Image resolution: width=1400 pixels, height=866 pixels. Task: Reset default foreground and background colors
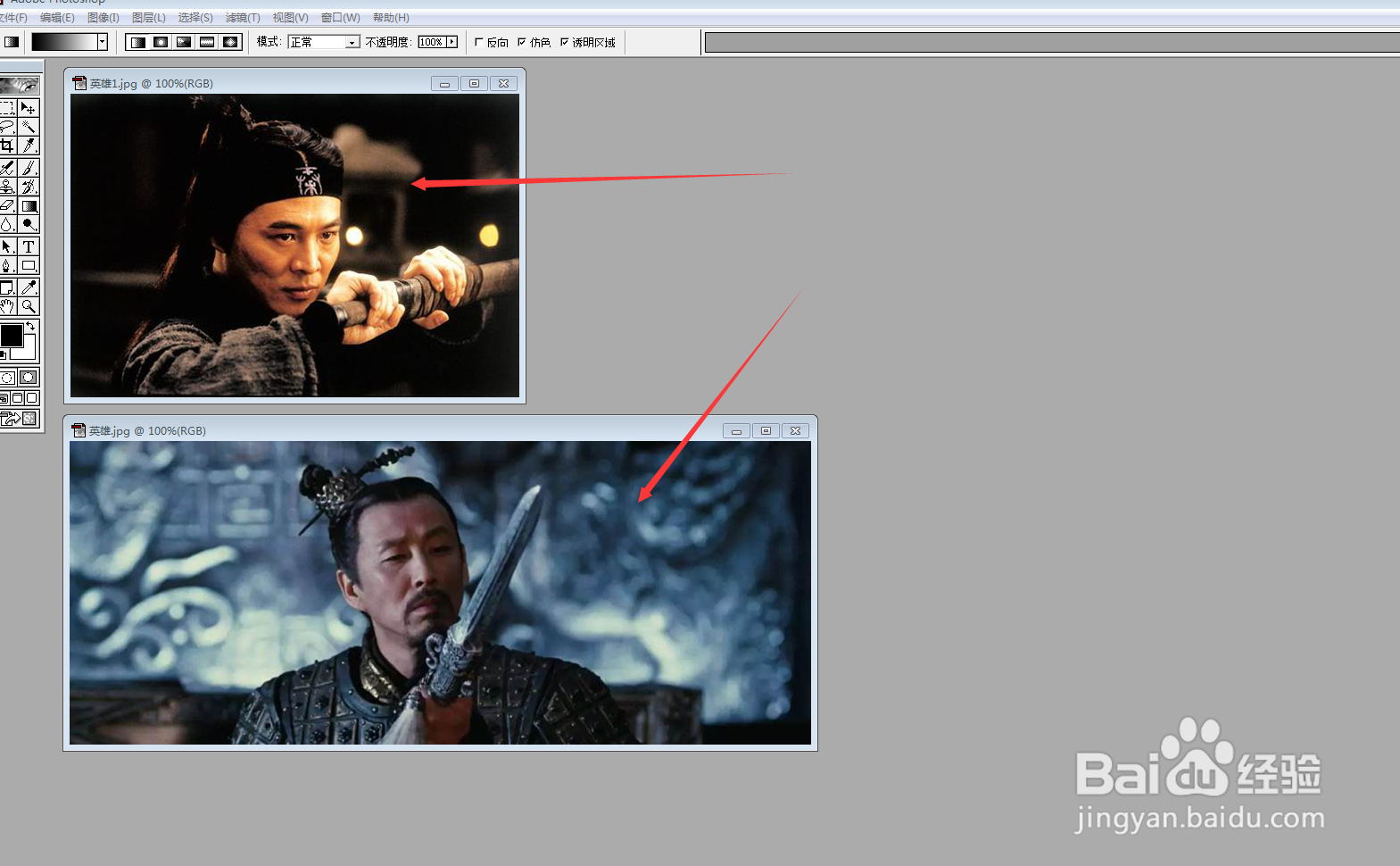pos(4,354)
